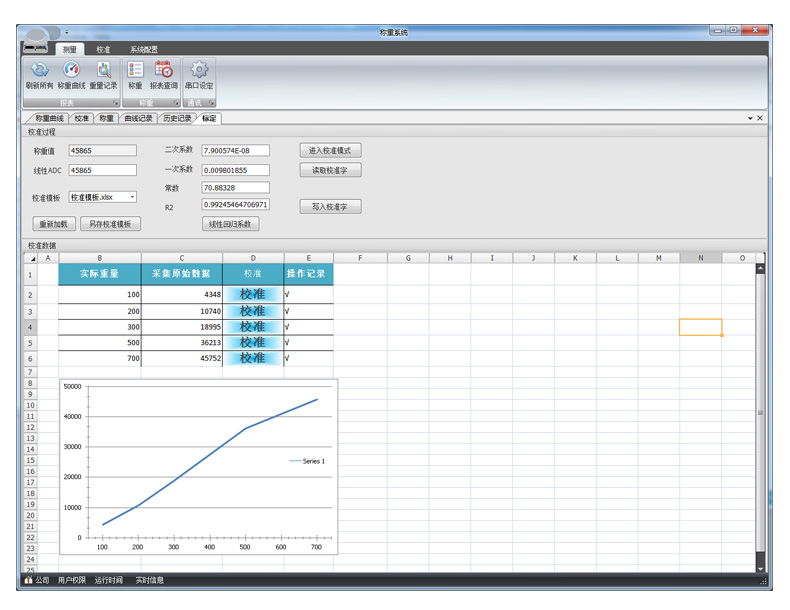790x610 pixels.
Task: Click the check mark in row 2 操作记录
Action: click(288, 295)
